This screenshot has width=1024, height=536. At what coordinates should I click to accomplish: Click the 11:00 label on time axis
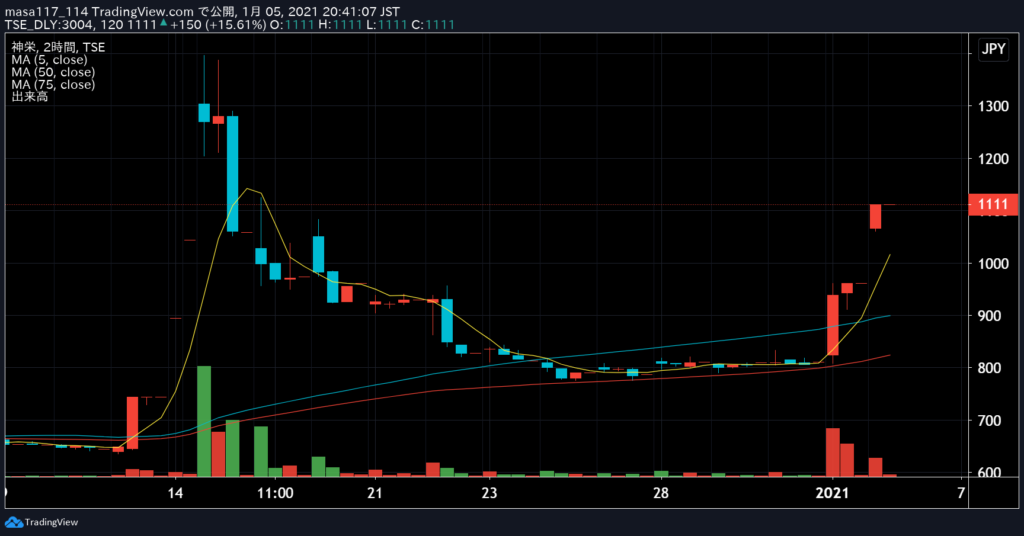point(275,493)
